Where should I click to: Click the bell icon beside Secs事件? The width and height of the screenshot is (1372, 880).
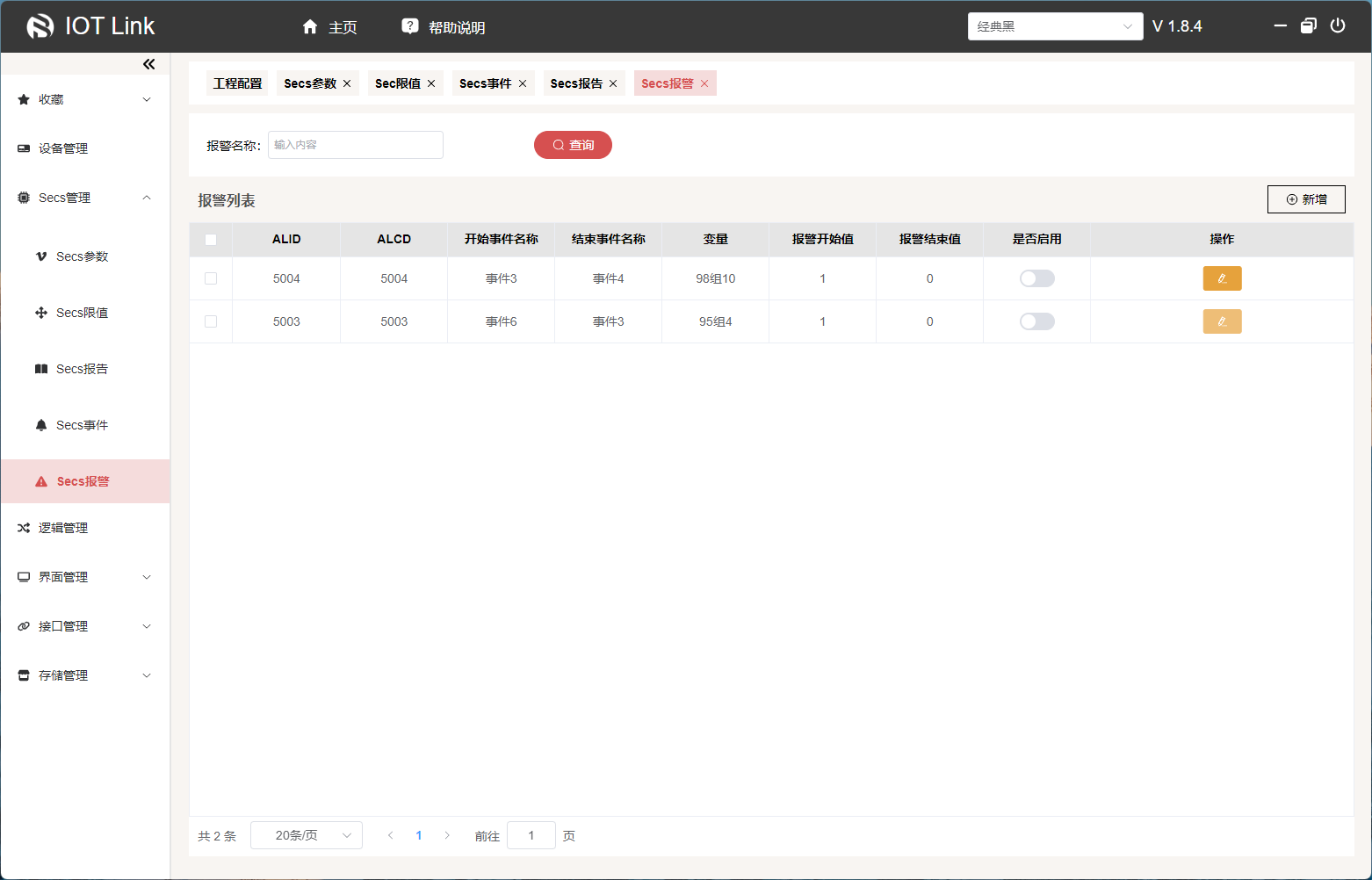tap(41, 425)
